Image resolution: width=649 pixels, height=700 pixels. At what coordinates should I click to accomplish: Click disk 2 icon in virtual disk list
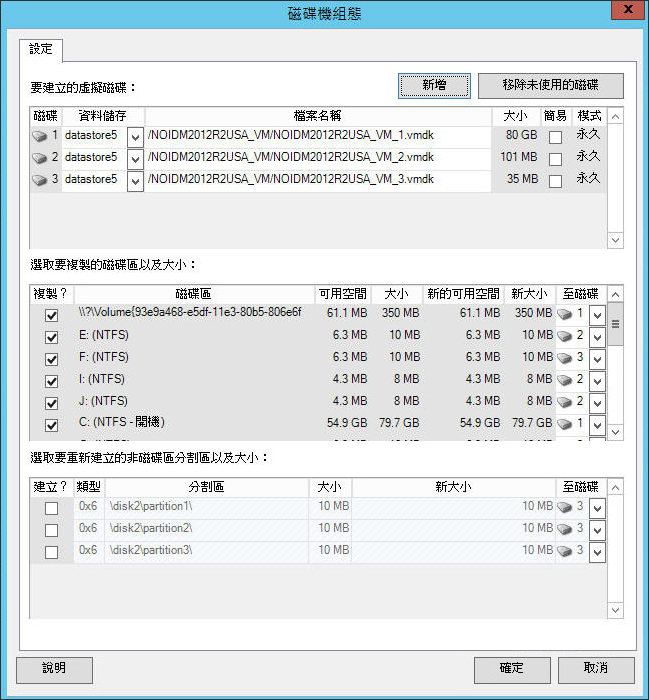[x=40, y=158]
